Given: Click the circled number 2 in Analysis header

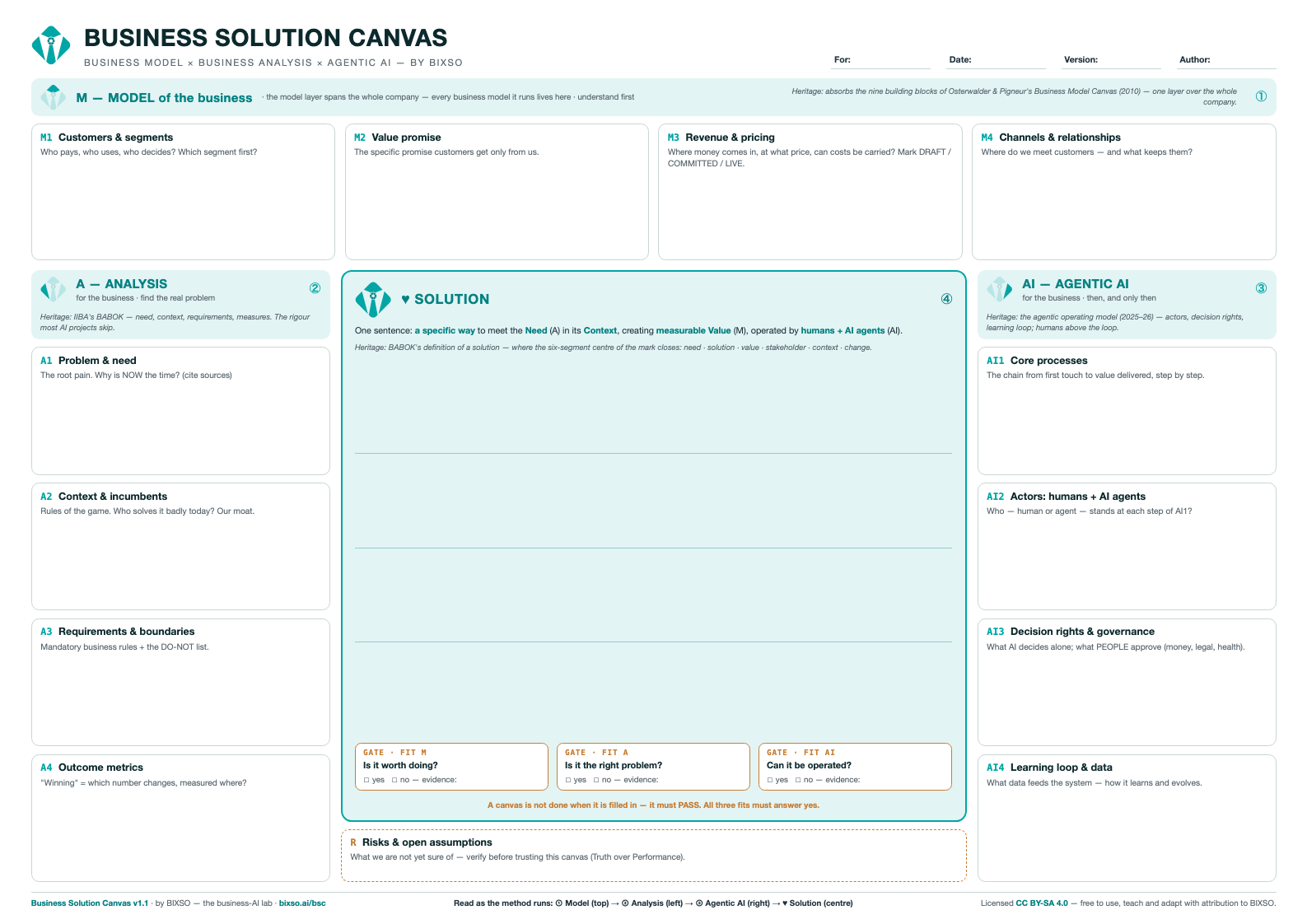Looking at the screenshot, I should pyautogui.click(x=315, y=288).
